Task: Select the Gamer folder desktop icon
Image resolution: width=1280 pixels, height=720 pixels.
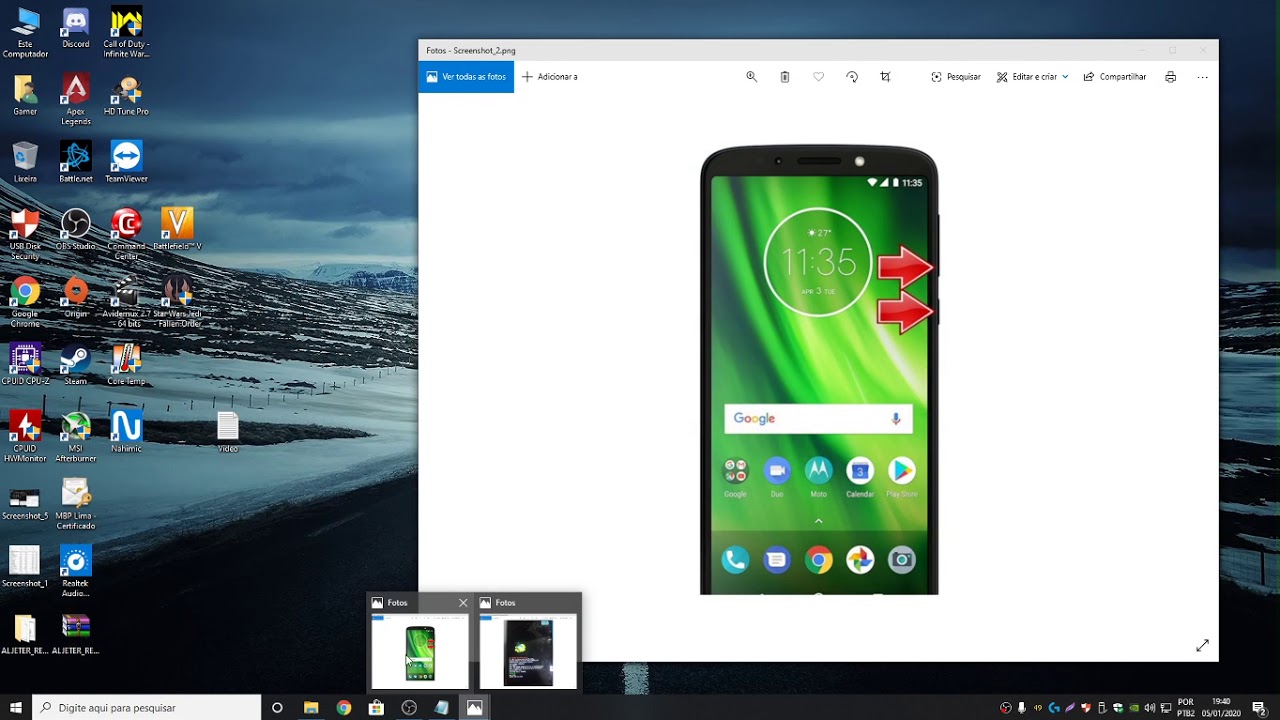Action: tap(25, 95)
